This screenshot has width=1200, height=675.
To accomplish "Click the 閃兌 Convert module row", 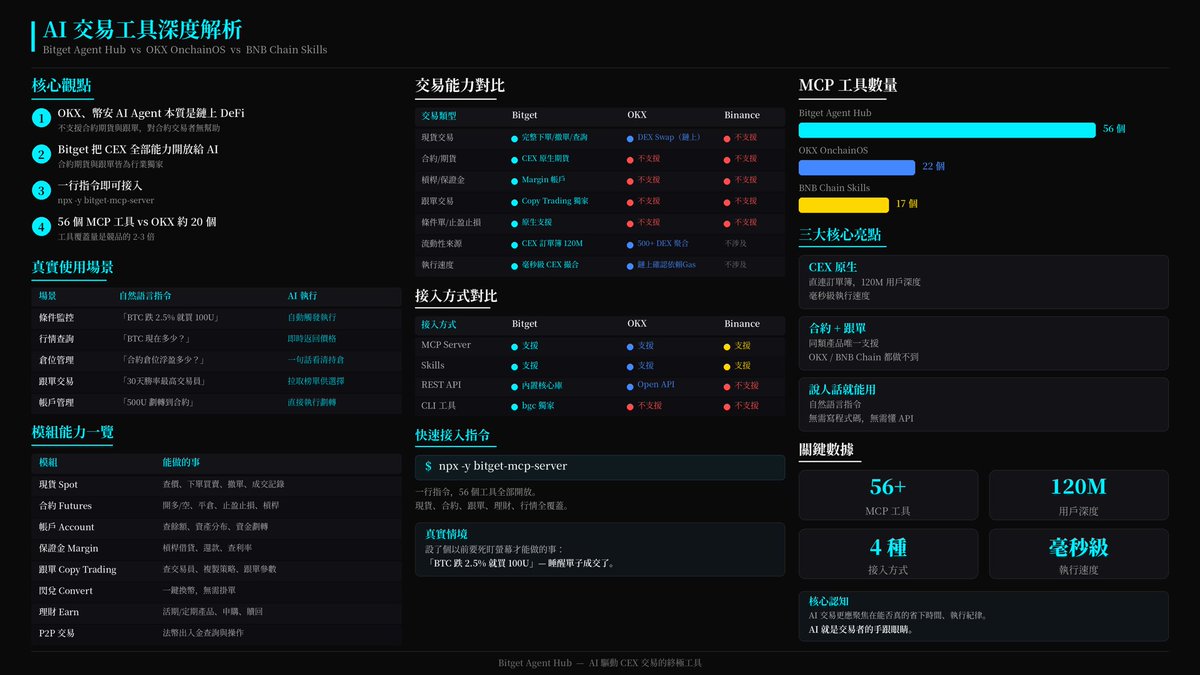I will coord(216,590).
